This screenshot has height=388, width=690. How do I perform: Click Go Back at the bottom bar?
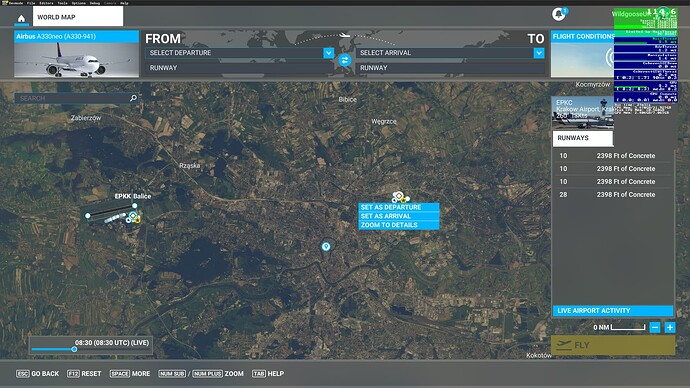coord(37,373)
